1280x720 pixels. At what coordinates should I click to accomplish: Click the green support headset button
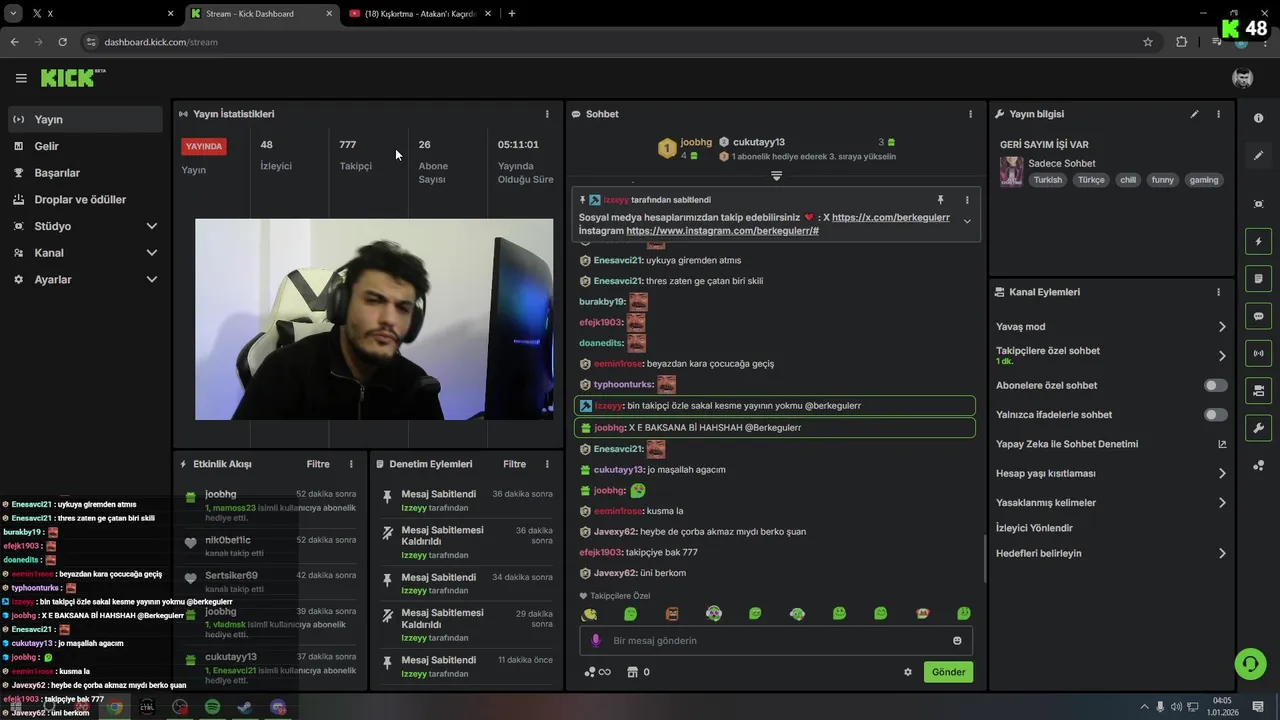(x=1250, y=663)
